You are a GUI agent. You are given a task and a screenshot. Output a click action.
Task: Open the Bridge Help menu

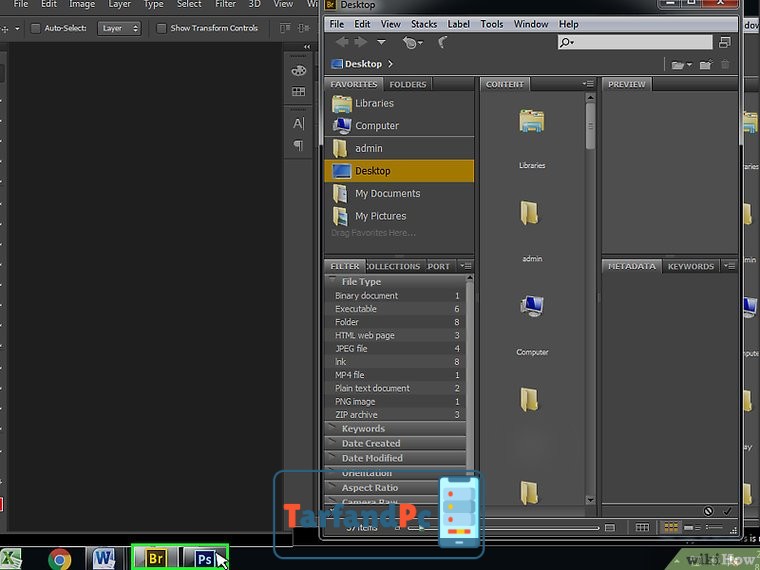569,24
